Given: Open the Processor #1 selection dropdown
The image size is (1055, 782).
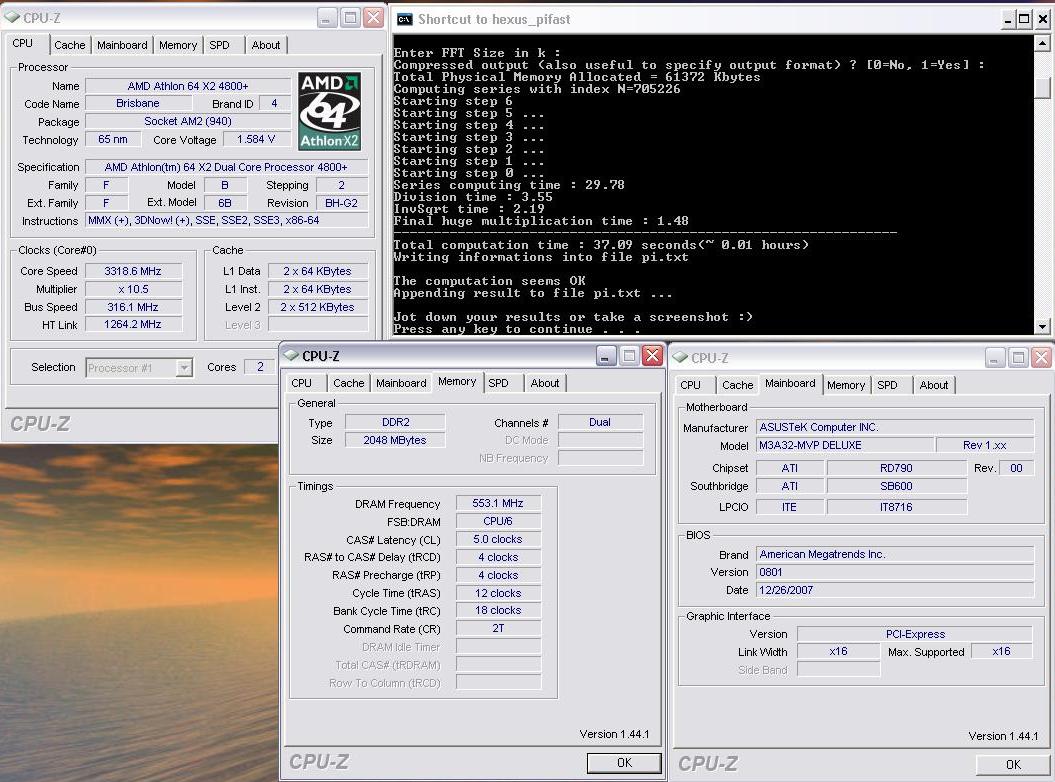Looking at the screenshot, I should click(184, 367).
